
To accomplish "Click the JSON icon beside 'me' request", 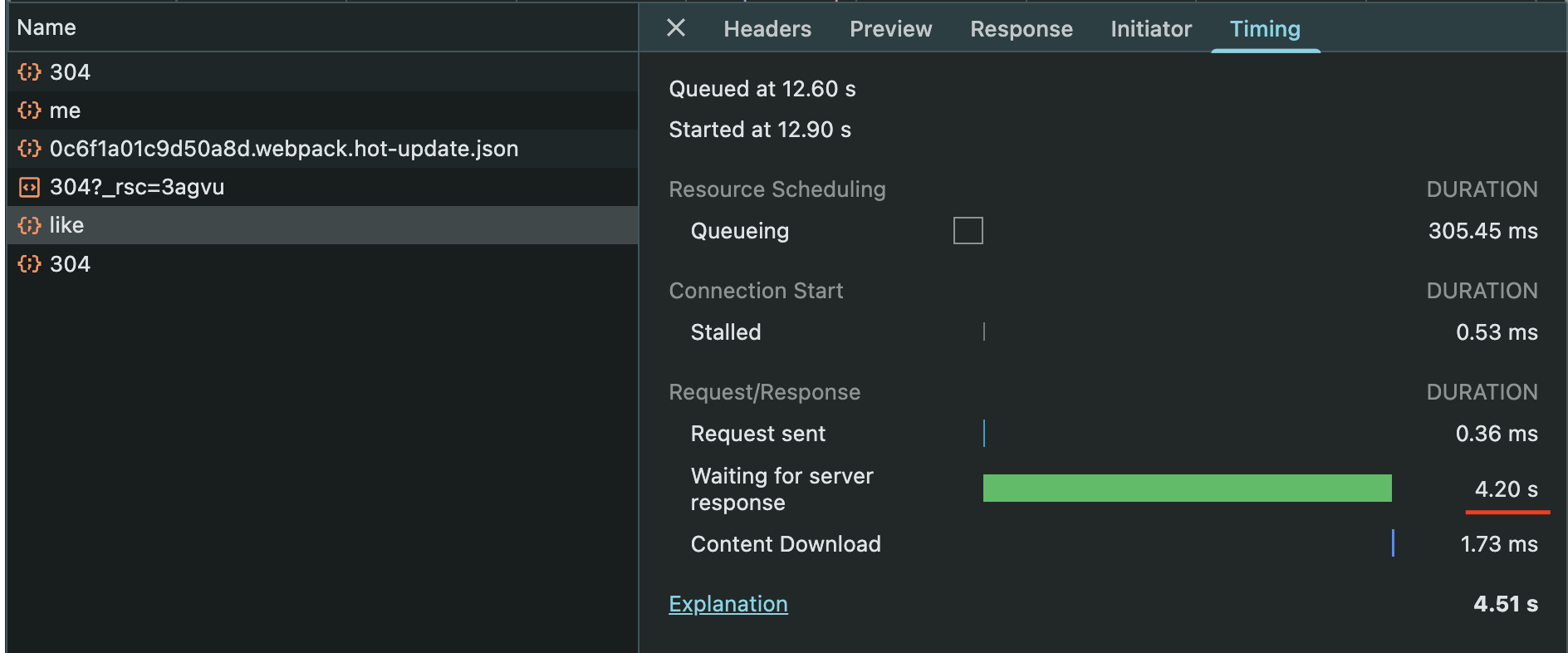I will (x=29, y=110).
